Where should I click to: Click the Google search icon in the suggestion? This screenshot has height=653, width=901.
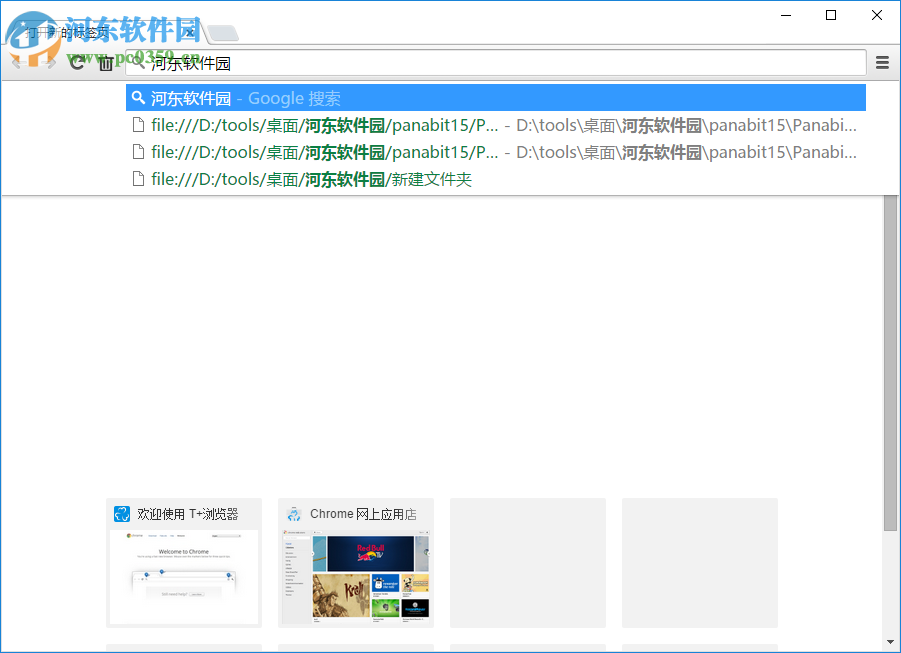[x=138, y=97]
